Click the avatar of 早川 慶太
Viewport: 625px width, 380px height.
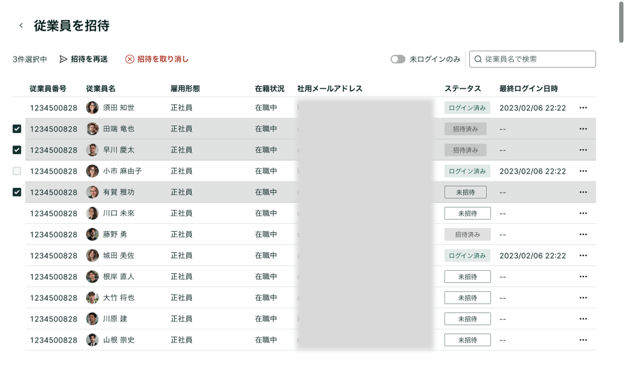tap(92, 150)
